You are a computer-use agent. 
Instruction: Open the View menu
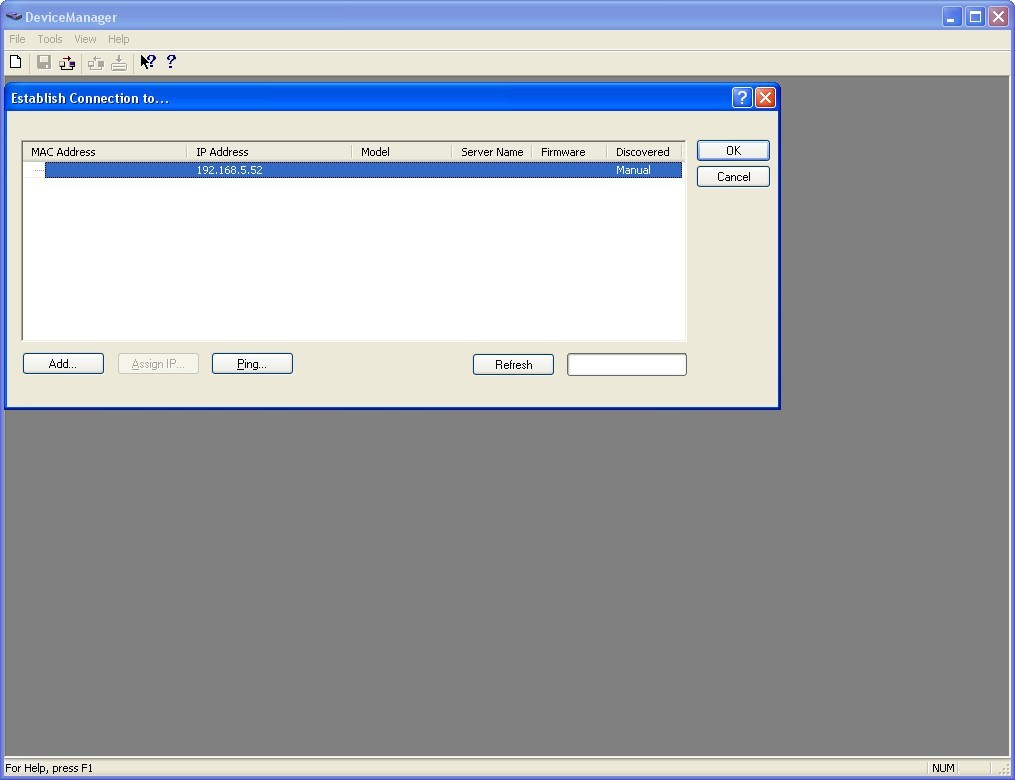[x=85, y=39]
